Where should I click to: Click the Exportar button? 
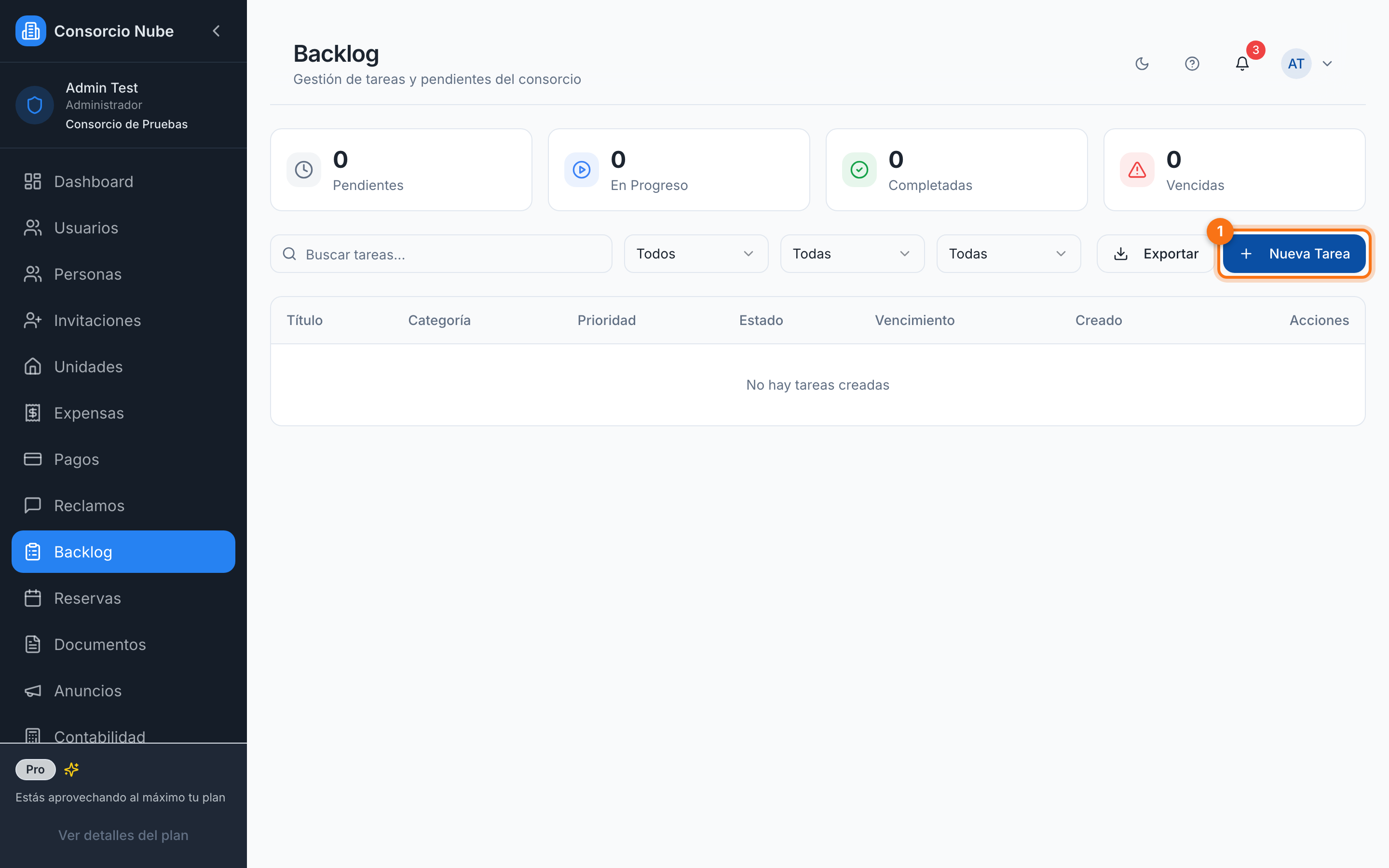(1156, 254)
